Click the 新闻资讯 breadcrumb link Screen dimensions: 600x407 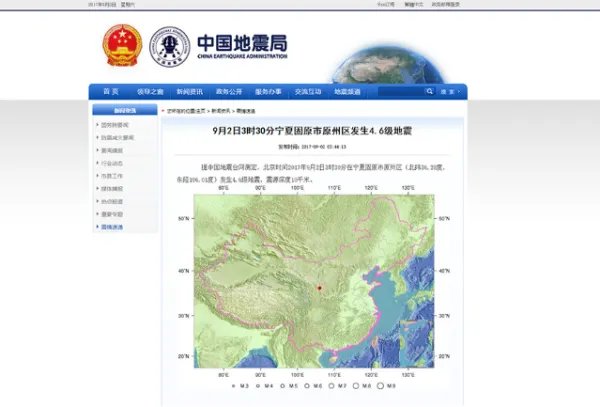point(221,111)
